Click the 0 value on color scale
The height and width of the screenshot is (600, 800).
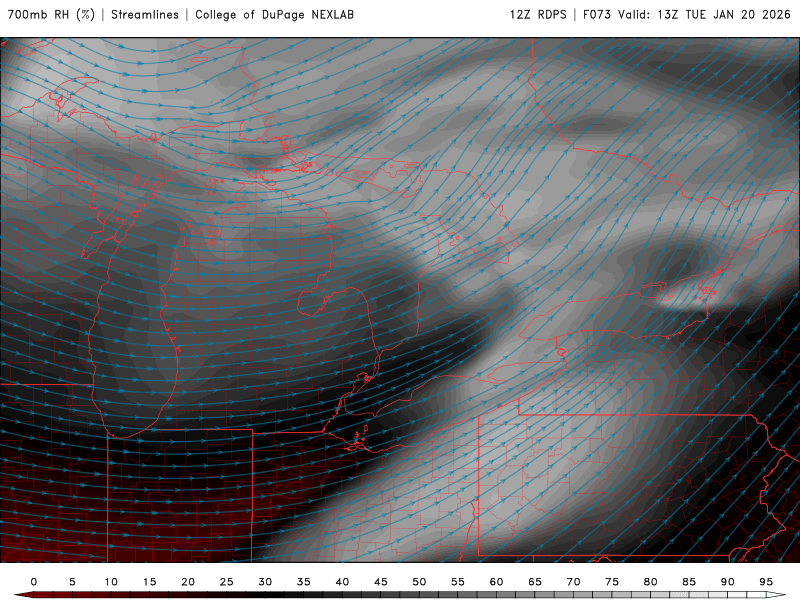[x=34, y=582]
